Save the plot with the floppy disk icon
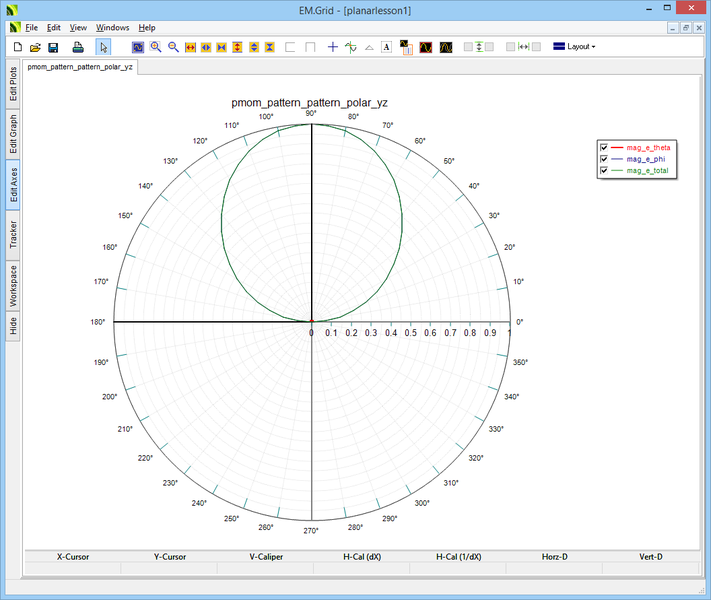Viewport: 711px width, 600px height. tap(53, 47)
